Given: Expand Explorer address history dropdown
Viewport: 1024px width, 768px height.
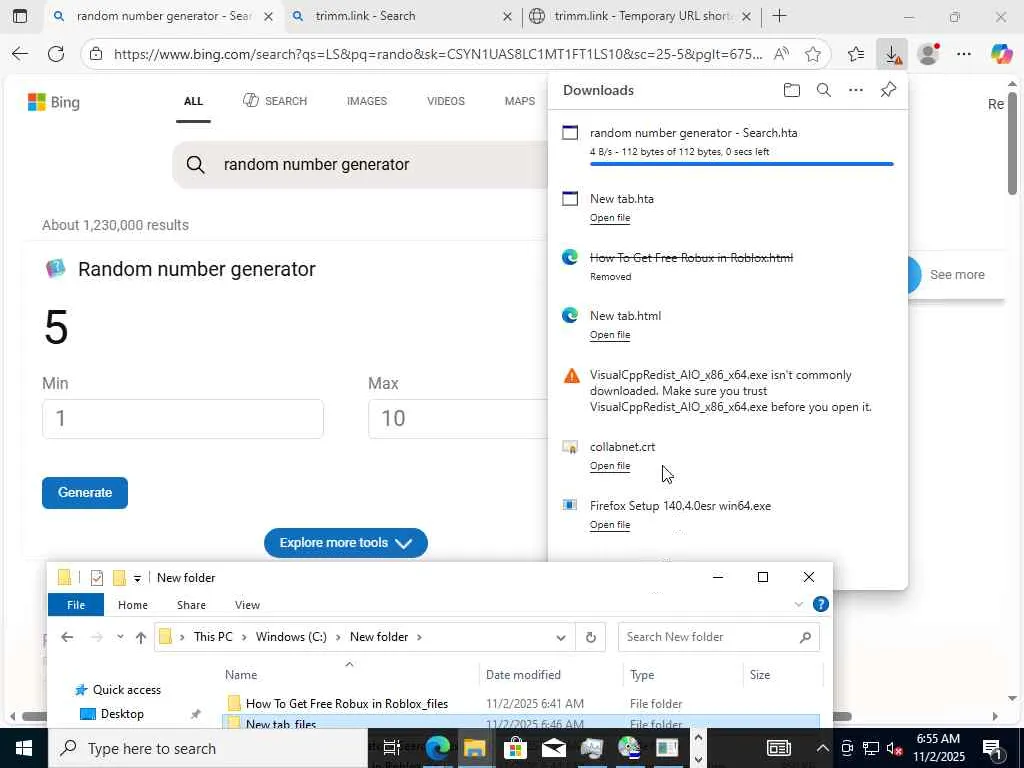Looking at the screenshot, I should click(560, 638).
